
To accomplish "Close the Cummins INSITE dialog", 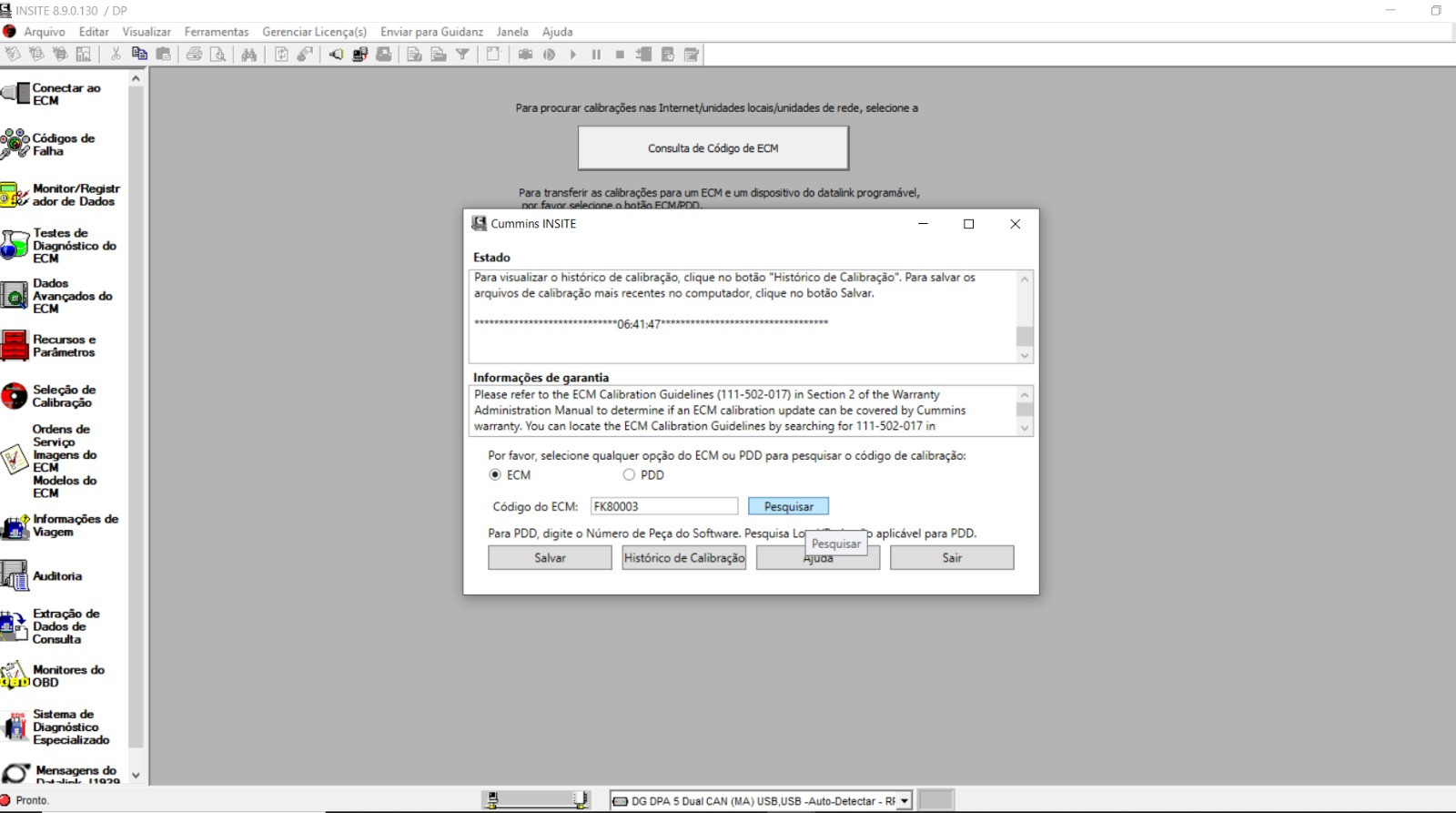I will (1016, 224).
